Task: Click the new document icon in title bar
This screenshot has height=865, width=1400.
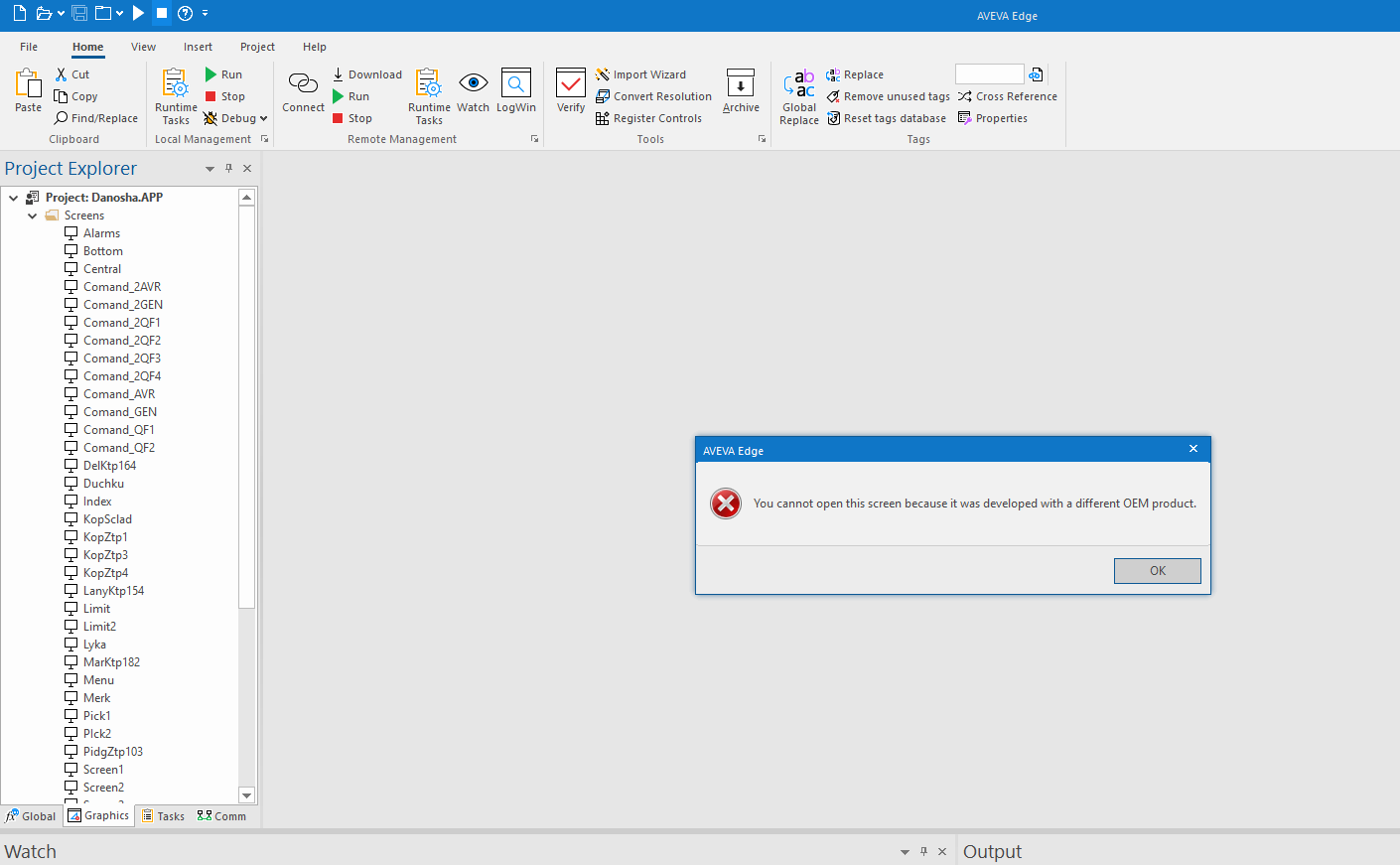Action: point(19,13)
